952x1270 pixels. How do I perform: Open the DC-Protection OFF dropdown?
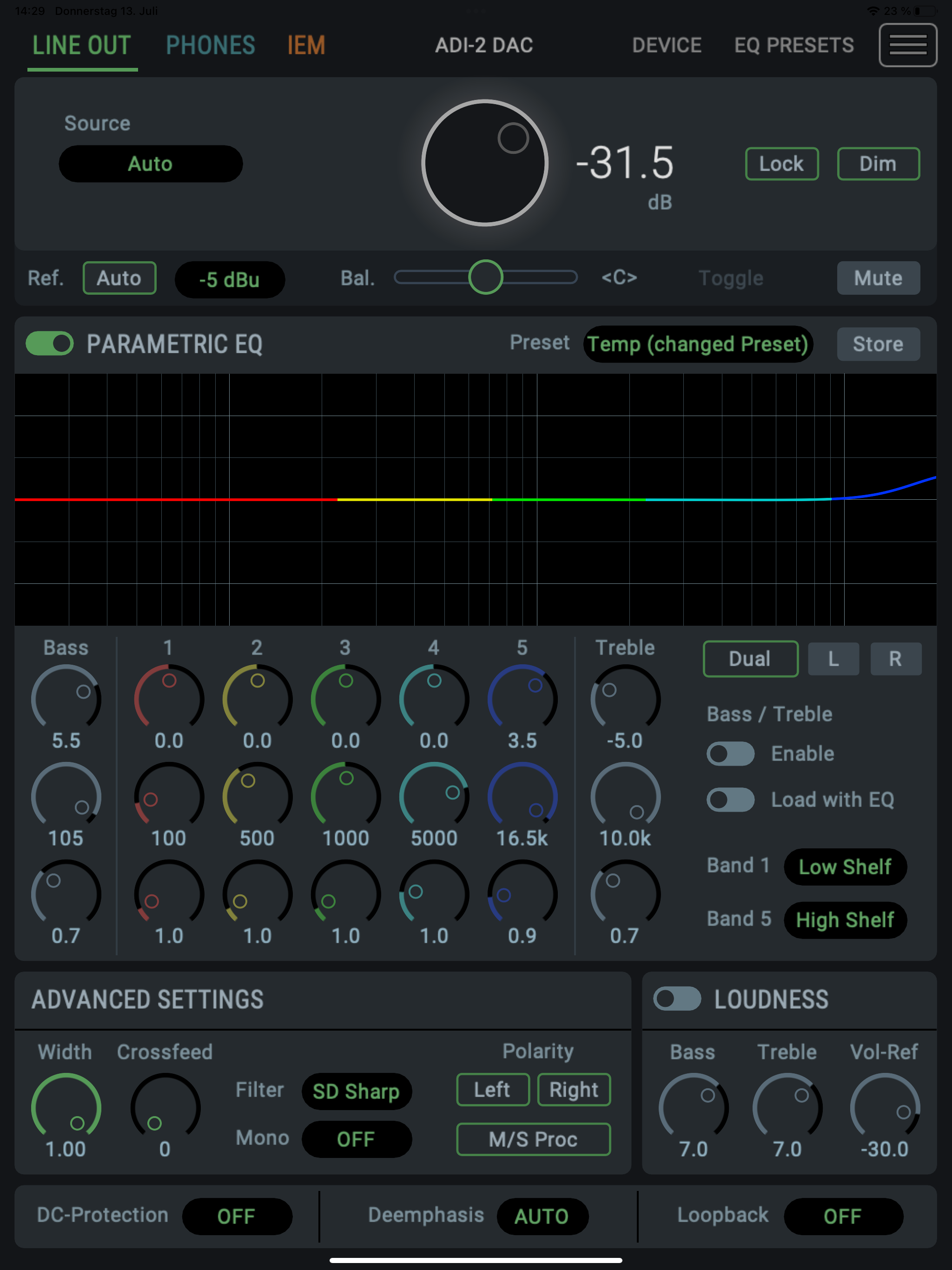coord(237,1216)
